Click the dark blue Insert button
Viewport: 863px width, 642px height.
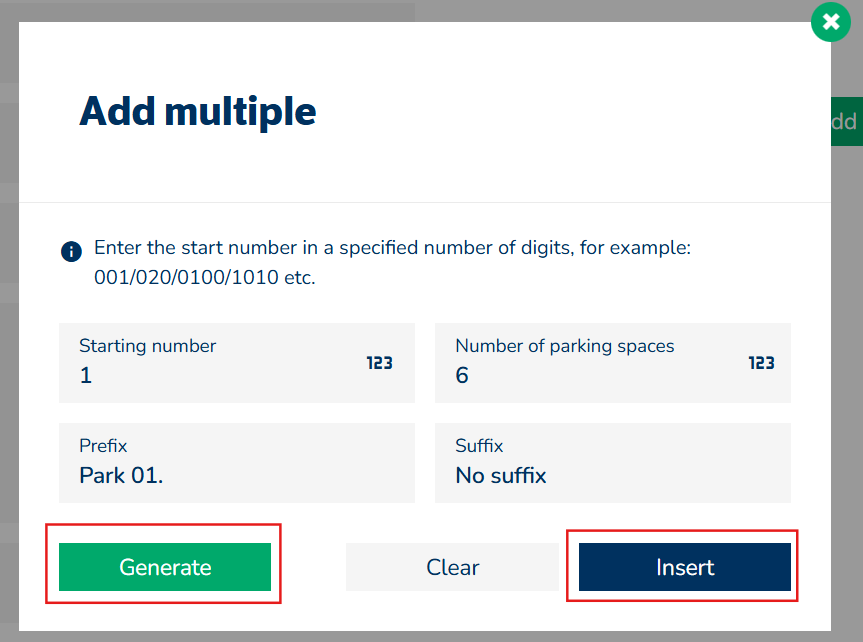pos(684,567)
